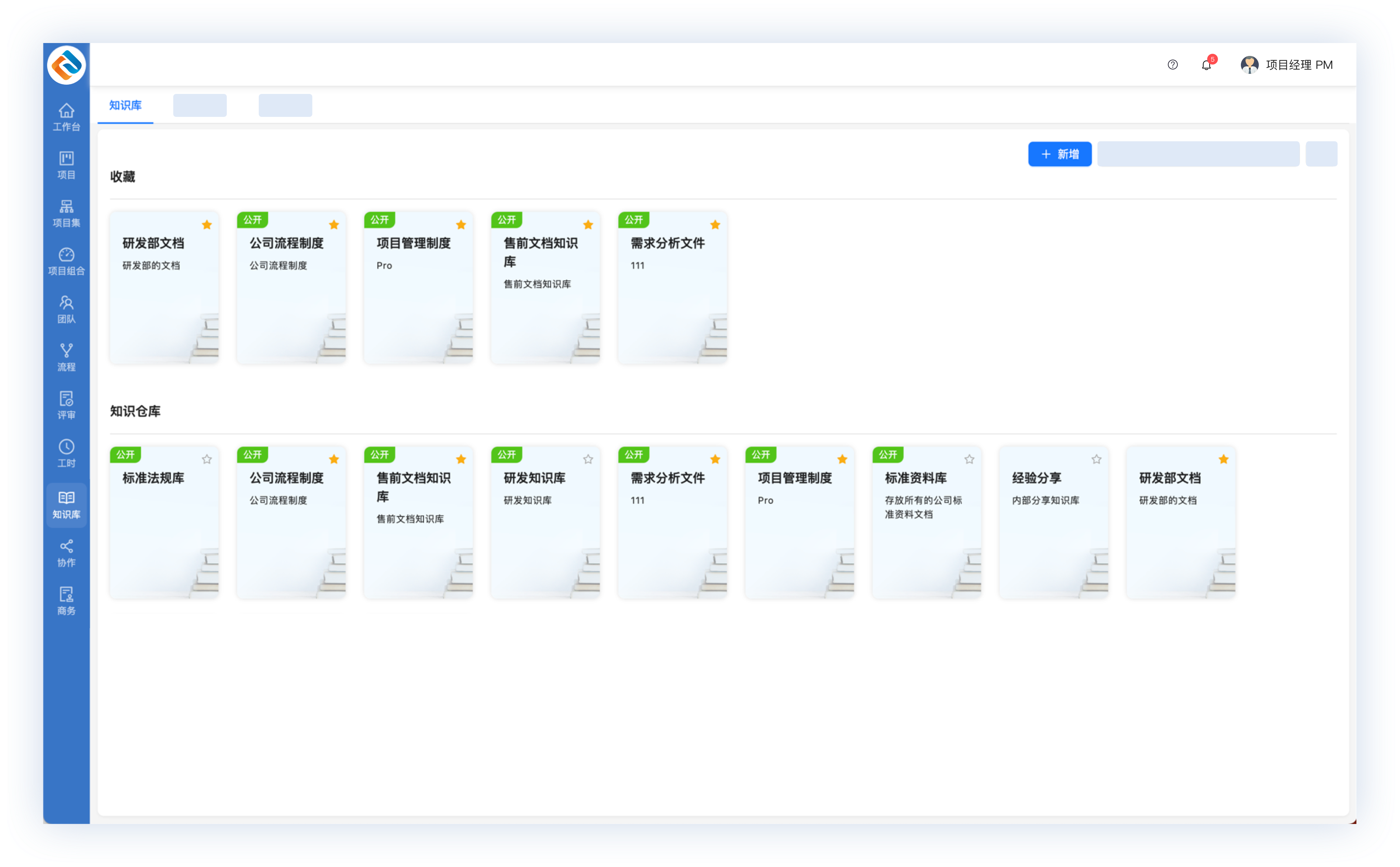Favorite the 标准法规库 card star
This screenshot has height=867, width=1400.
207,459
